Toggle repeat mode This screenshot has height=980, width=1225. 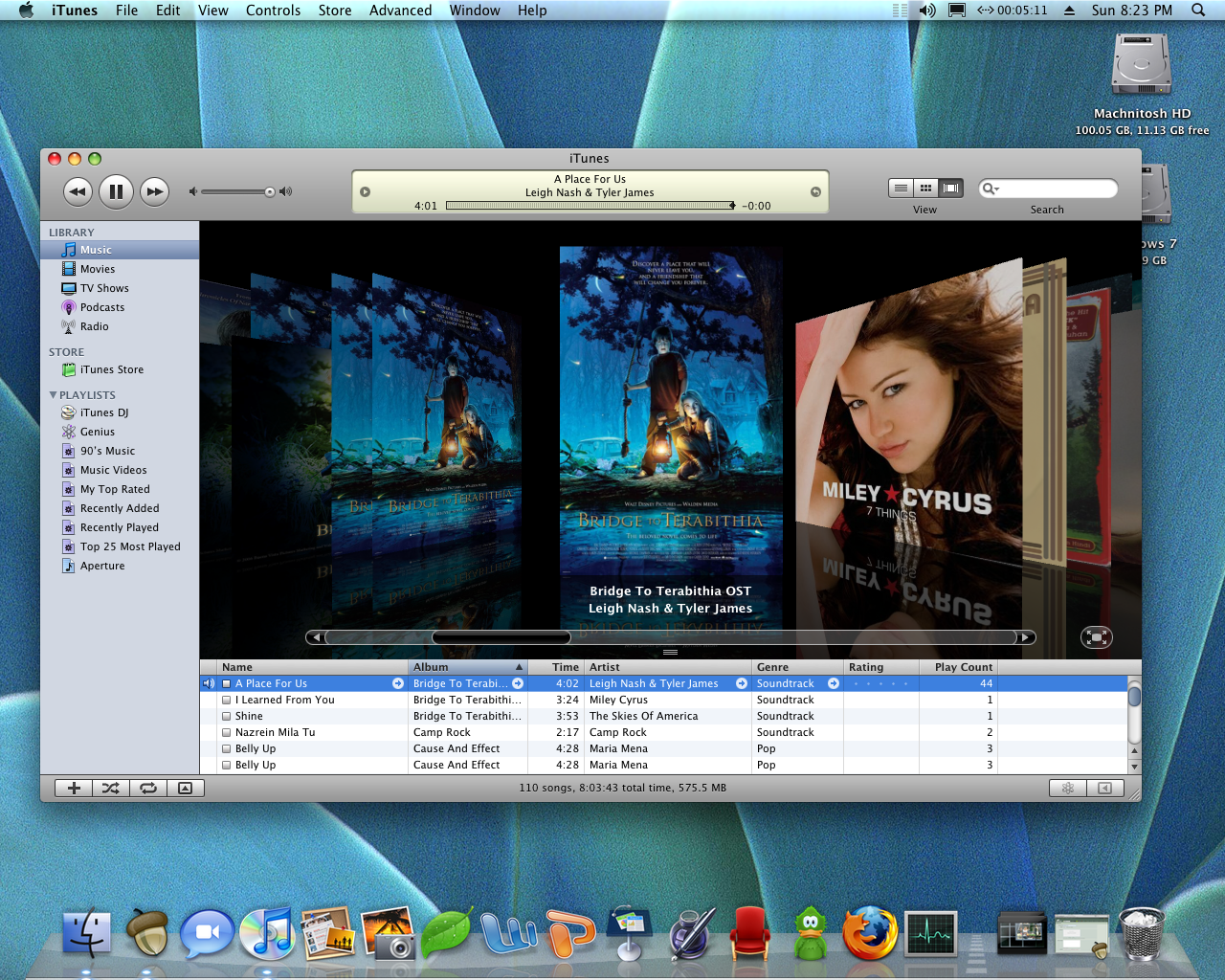148,789
